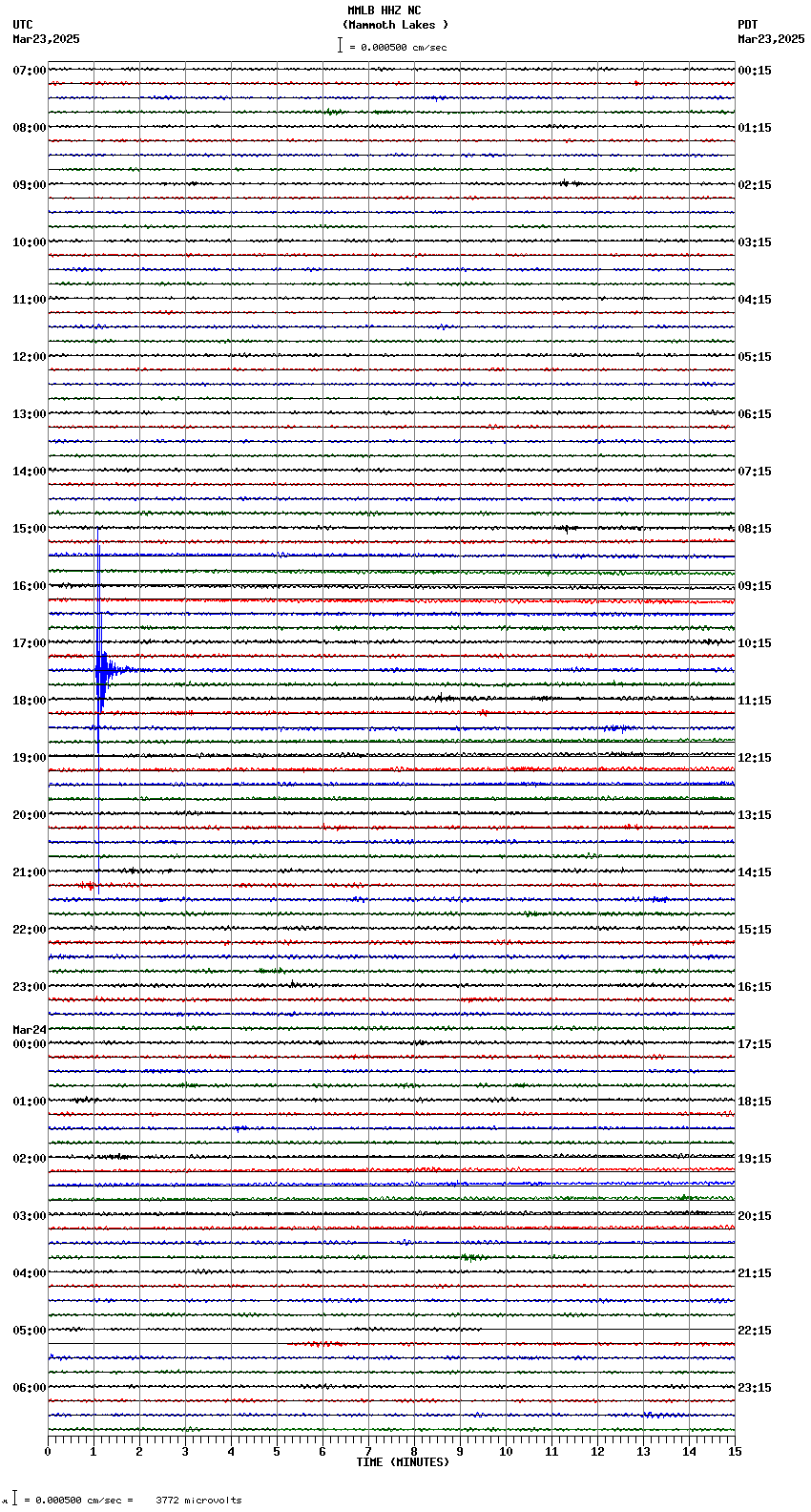The width and height of the screenshot is (811, 1512).
Task: Click the 17:00 UTC row label
Action: [x=30, y=643]
